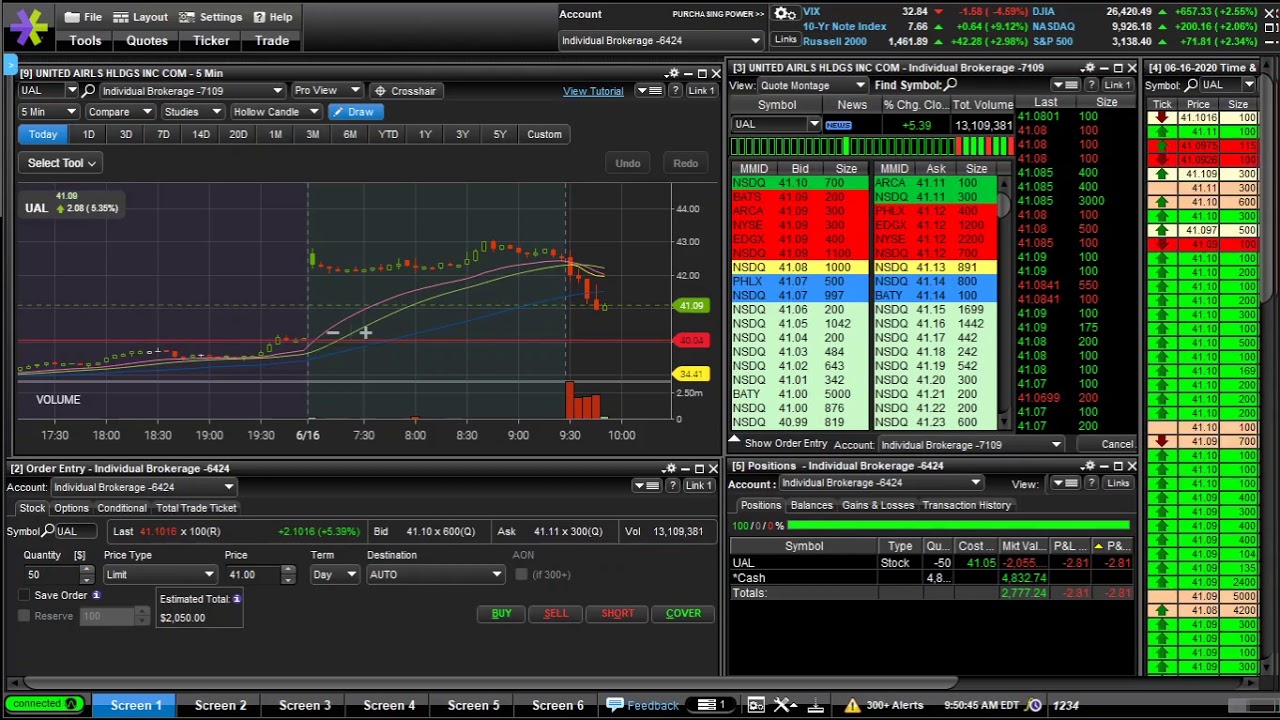Click the Purchasing Power link
This screenshot has width=1280, height=720.
tap(718, 14)
